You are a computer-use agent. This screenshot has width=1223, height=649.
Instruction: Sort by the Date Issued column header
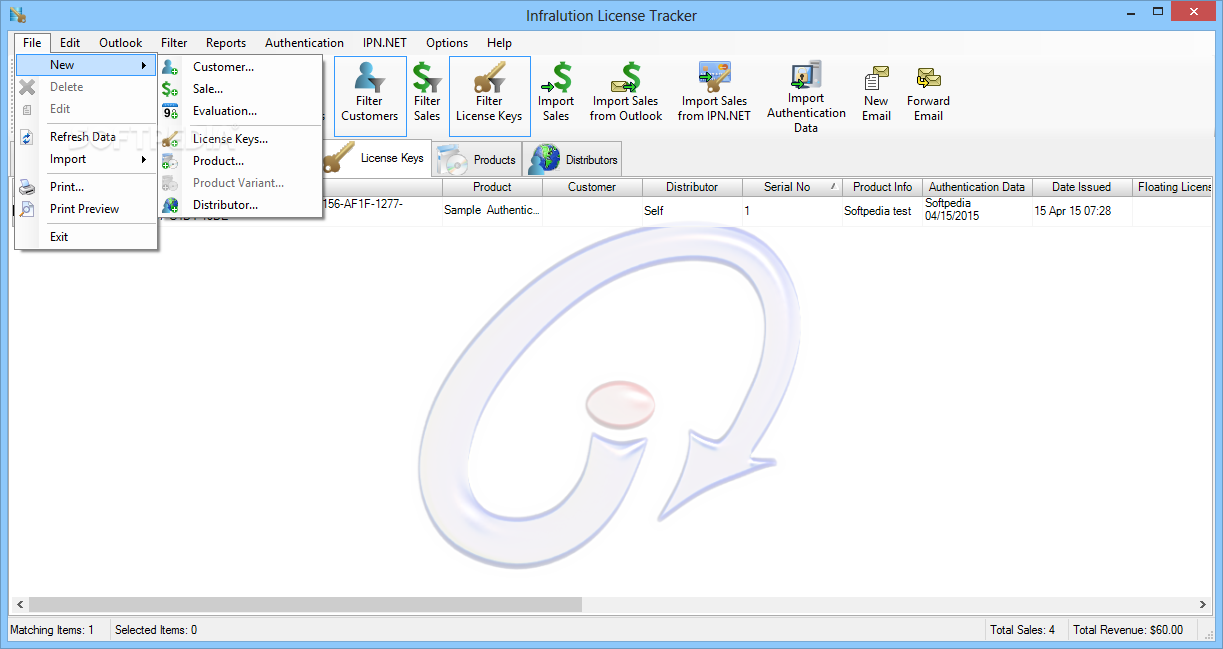1081,187
